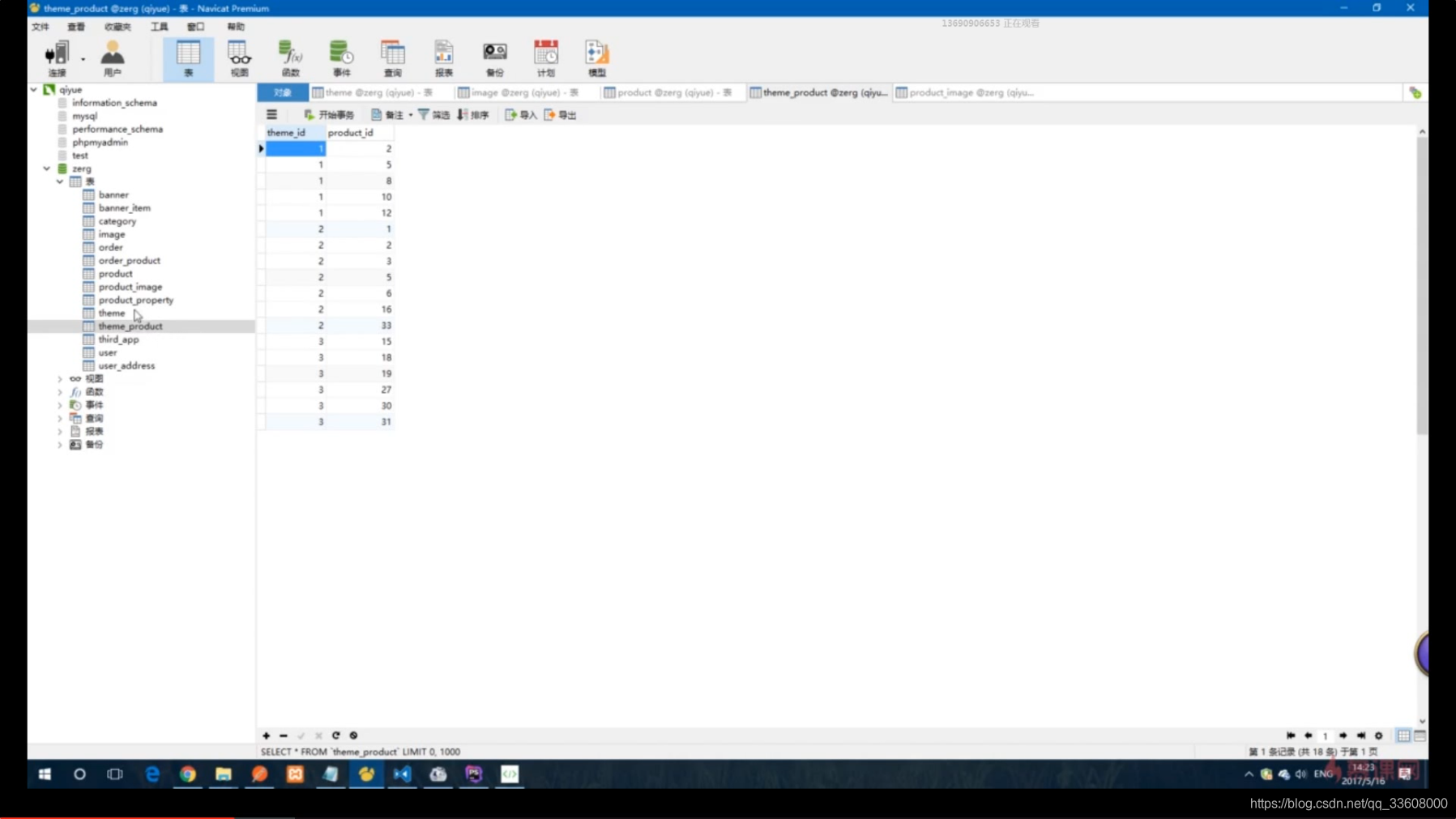This screenshot has height=819, width=1456.
Task: Open the Tools (工具) menu
Action: [159, 27]
